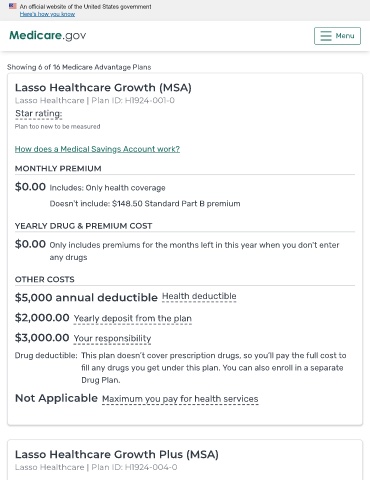
Task: Show the Health deductible definition
Action: tap(199, 296)
